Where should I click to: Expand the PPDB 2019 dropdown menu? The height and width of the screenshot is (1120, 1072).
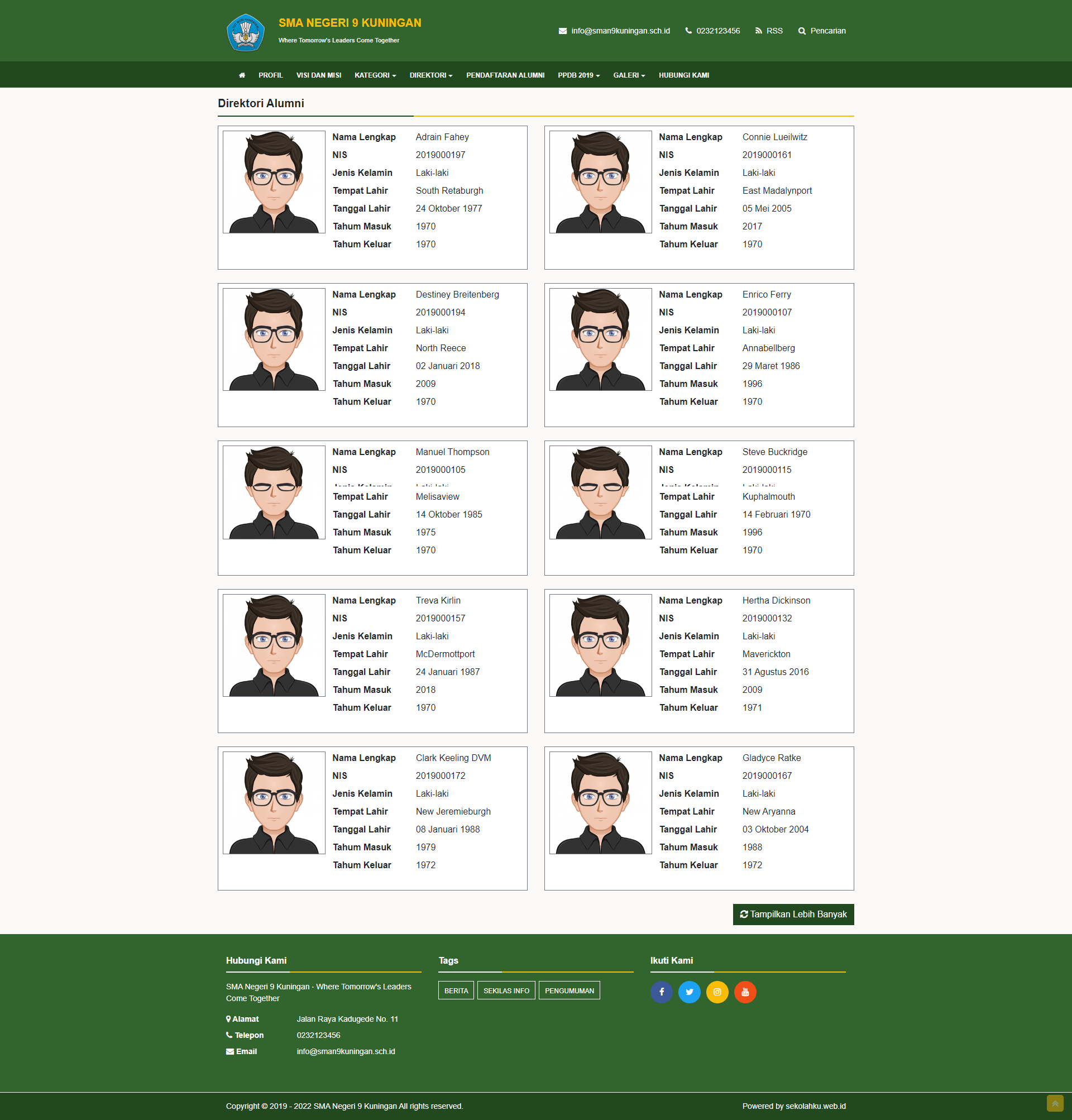(x=579, y=75)
